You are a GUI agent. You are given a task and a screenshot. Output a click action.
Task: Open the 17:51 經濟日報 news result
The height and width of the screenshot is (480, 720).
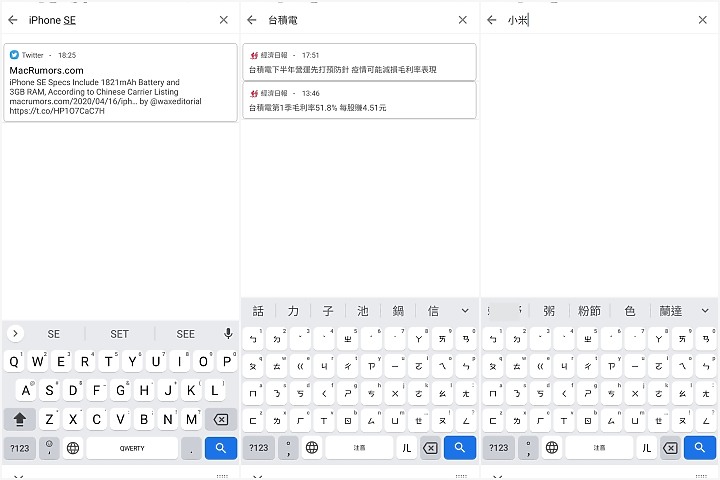point(360,62)
